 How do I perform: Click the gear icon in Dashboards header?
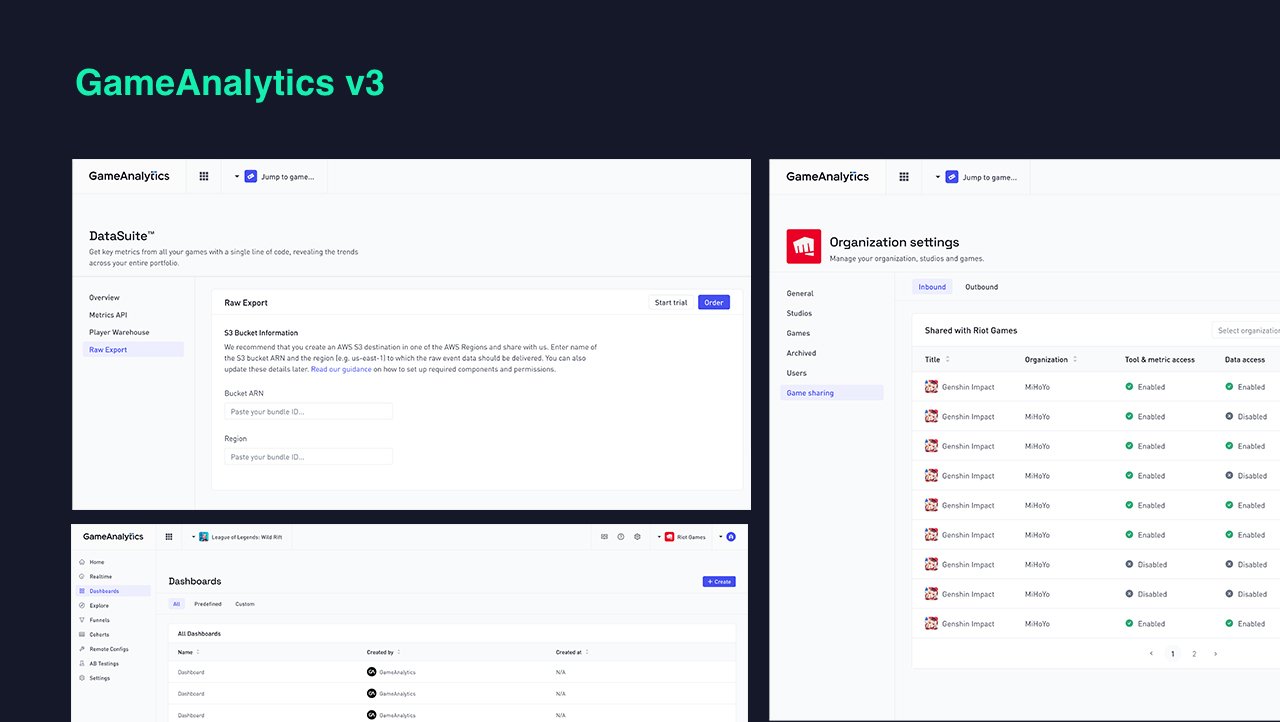(x=638, y=537)
